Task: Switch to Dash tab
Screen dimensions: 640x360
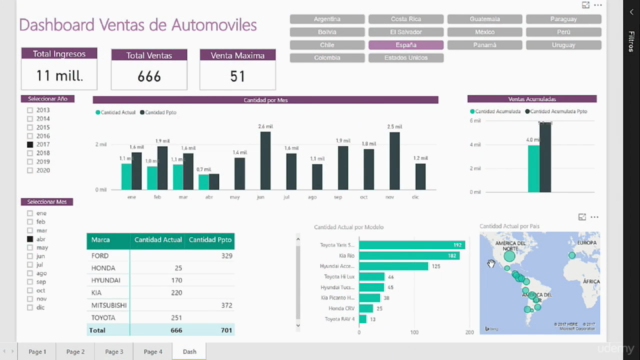Action: [189, 351]
